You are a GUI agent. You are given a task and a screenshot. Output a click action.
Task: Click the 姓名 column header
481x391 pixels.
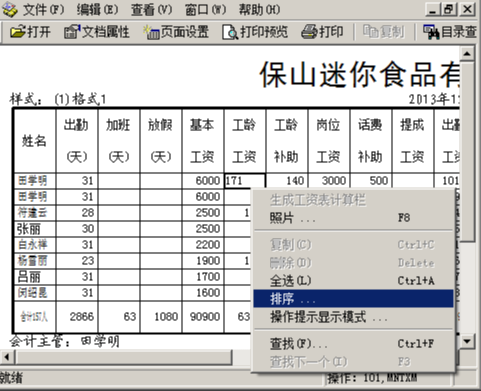point(34,141)
